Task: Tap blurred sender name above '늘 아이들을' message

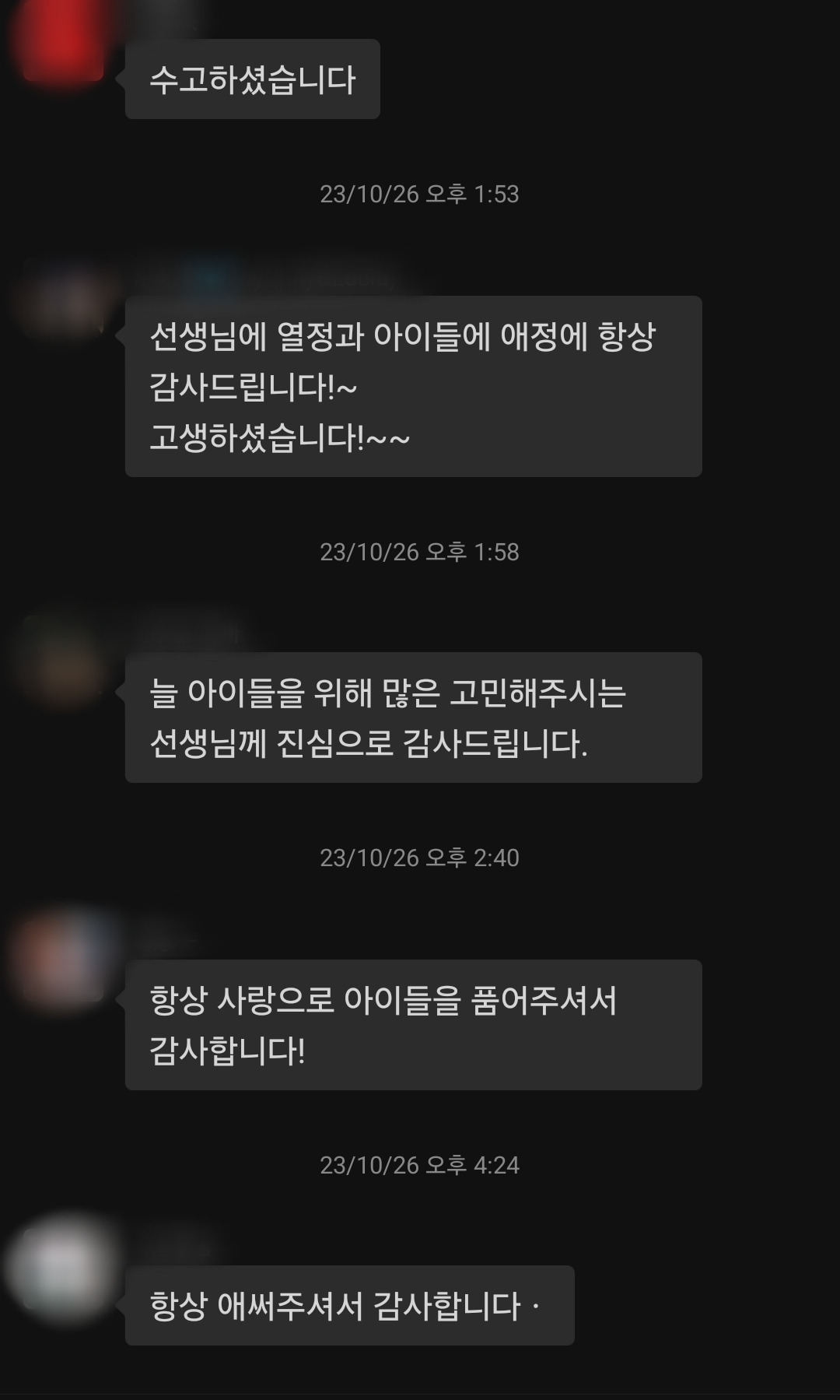Action: click(x=191, y=634)
